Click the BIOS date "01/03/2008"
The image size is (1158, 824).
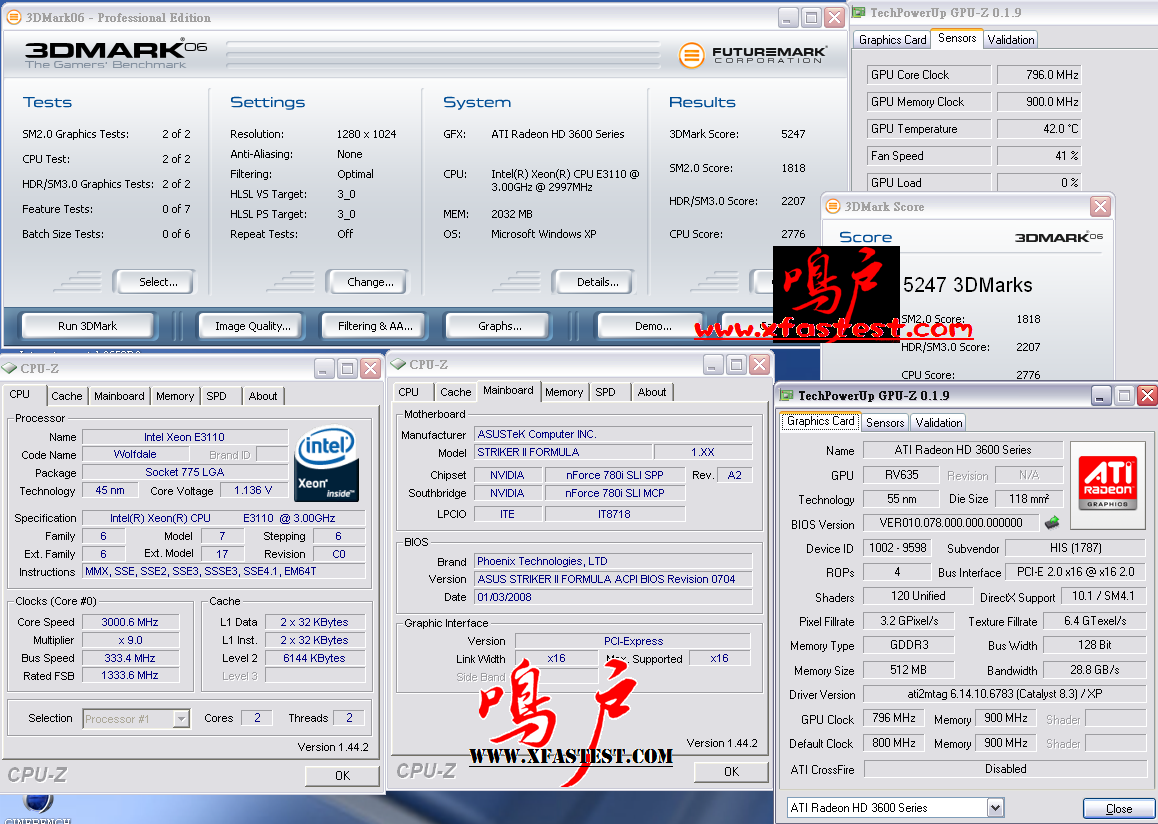tap(612, 597)
